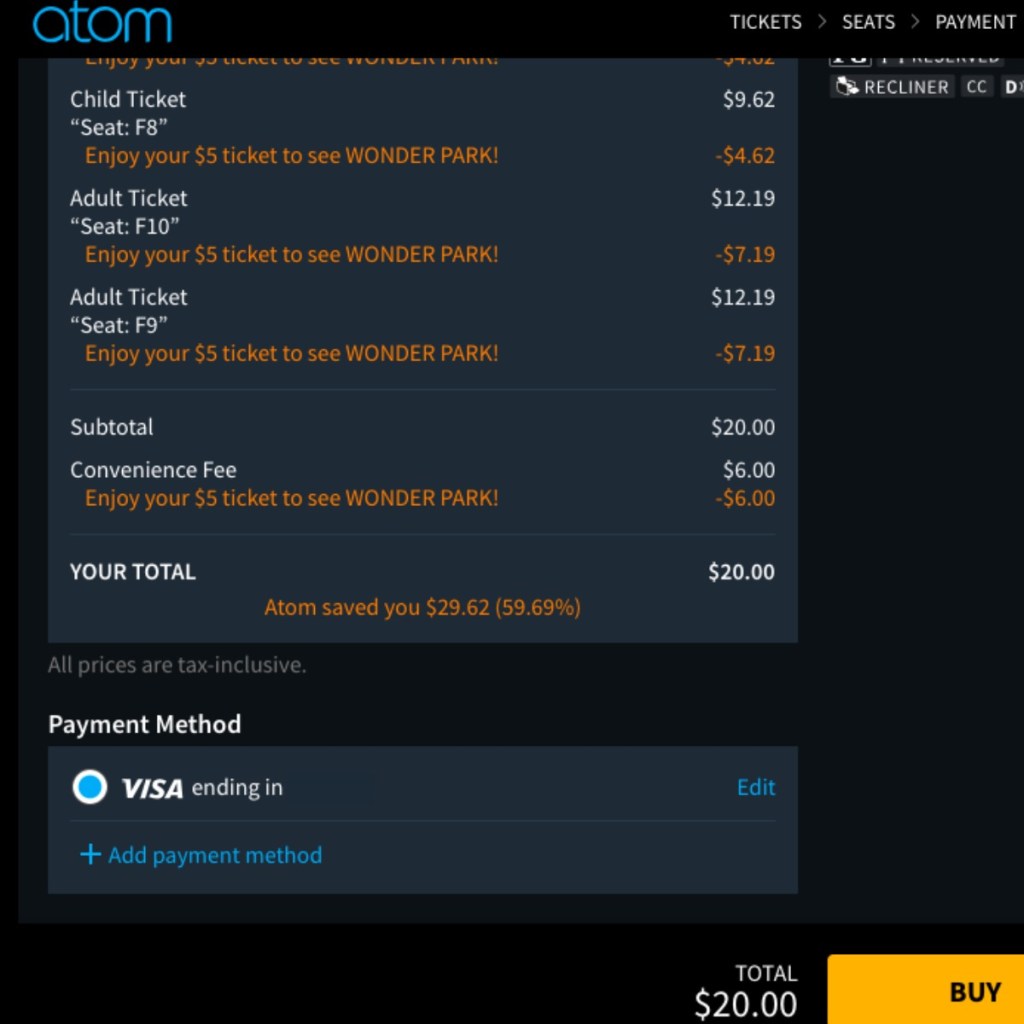The image size is (1024, 1024).
Task: Click the Subtotal $20.00 amount
Action: (742, 427)
